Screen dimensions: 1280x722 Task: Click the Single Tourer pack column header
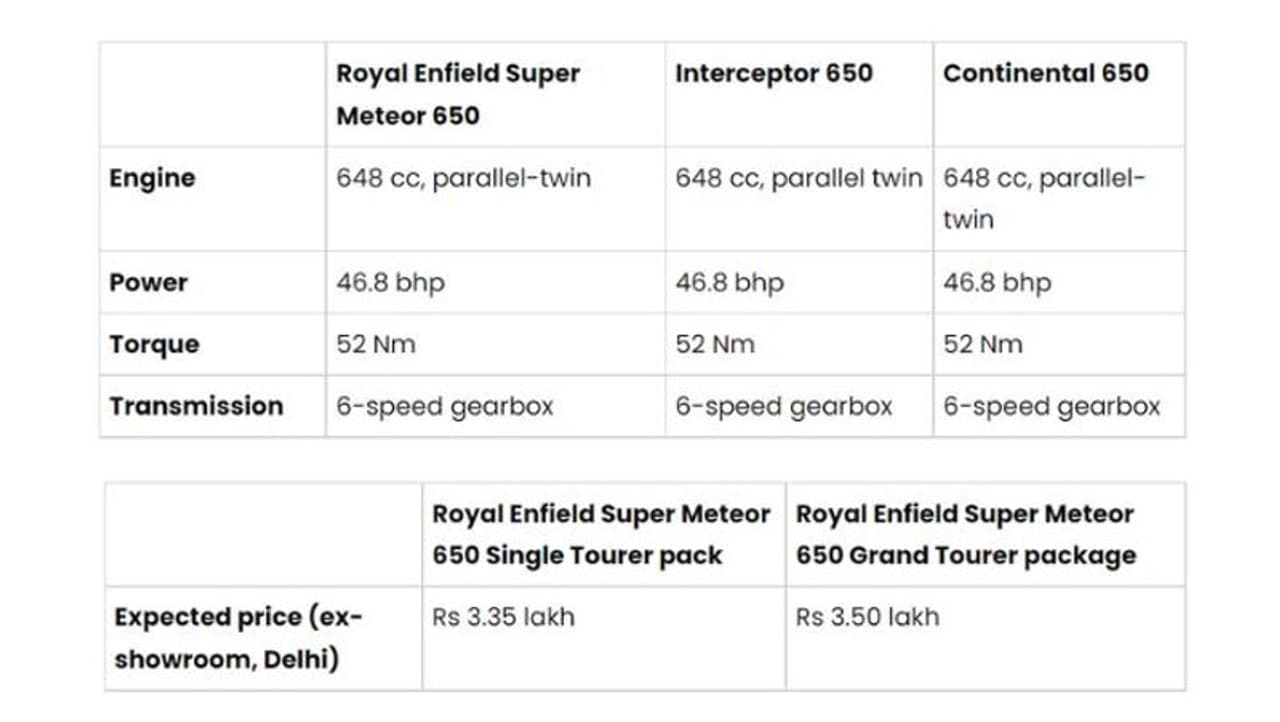tap(600, 535)
